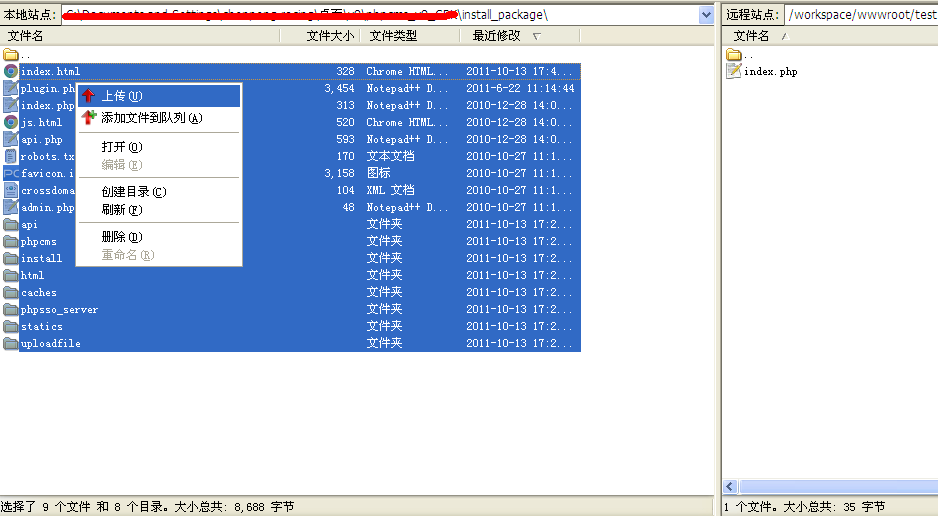Sort local files by 最近修改 column
This screenshot has width=938, height=516.
pyautogui.click(x=497, y=36)
